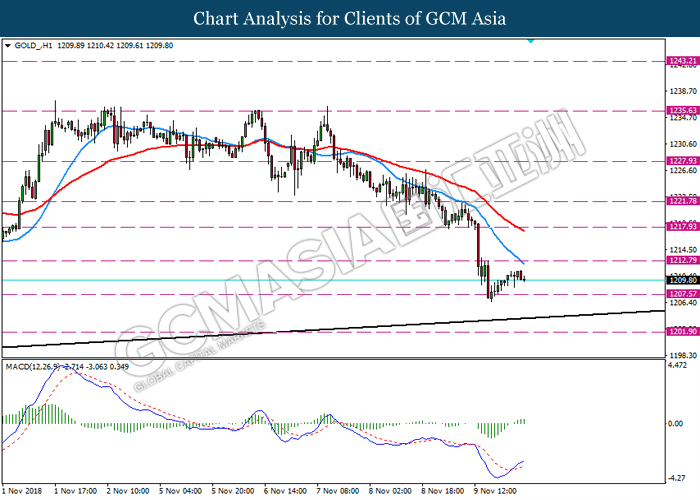Select the 1235.63 price level label

[683, 110]
